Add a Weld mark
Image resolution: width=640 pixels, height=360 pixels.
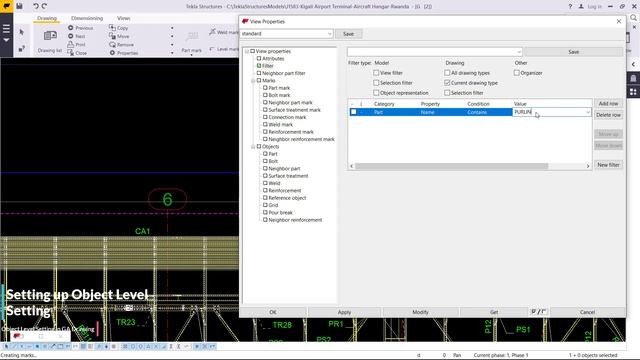pyautogui.click(x=223, y=32)
